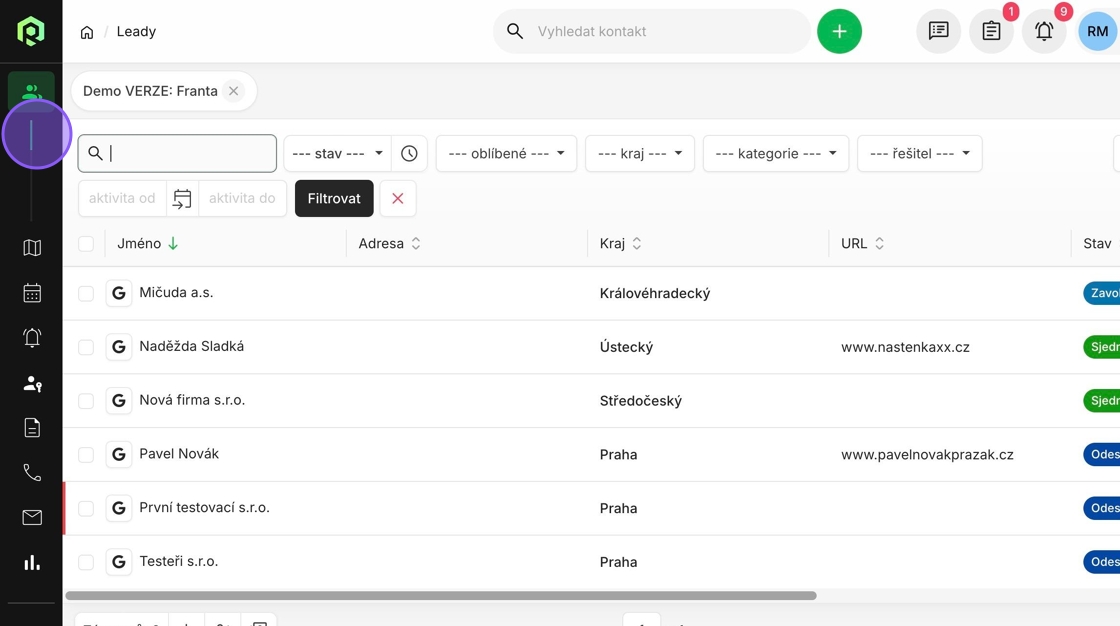Screen dimensions: 1120x626
Task: Click the clock icon next to stav filter
Action: click(409, 154)
